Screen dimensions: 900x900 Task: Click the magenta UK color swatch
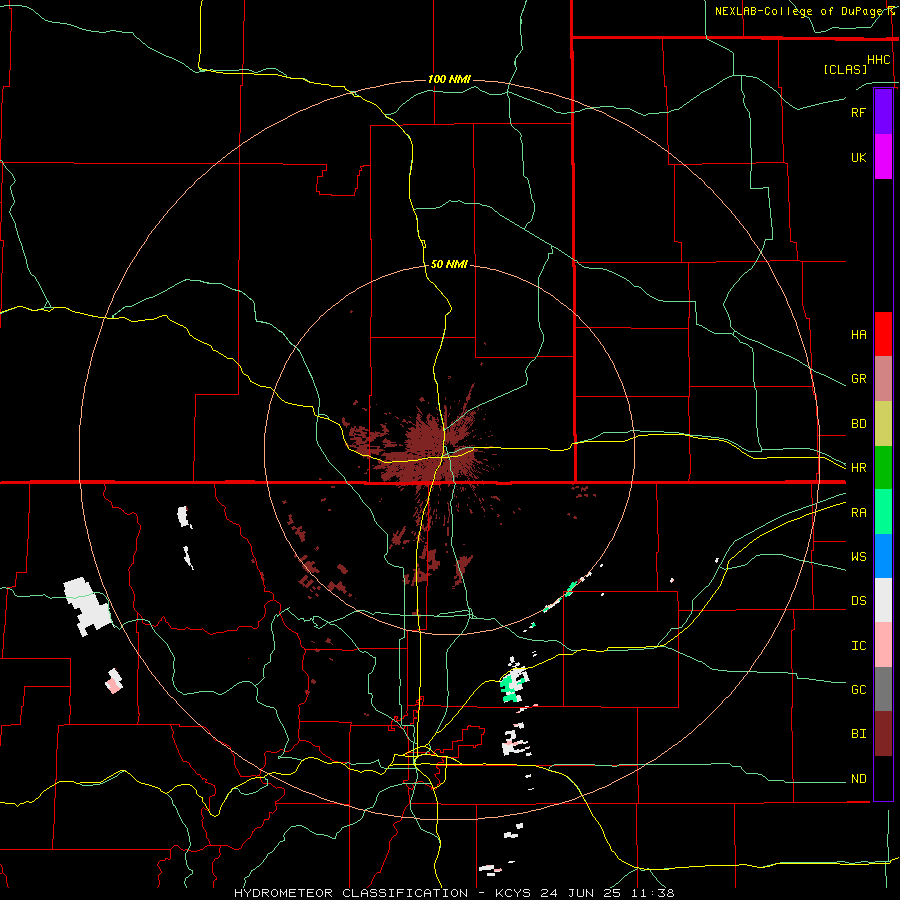pos(883,157)
